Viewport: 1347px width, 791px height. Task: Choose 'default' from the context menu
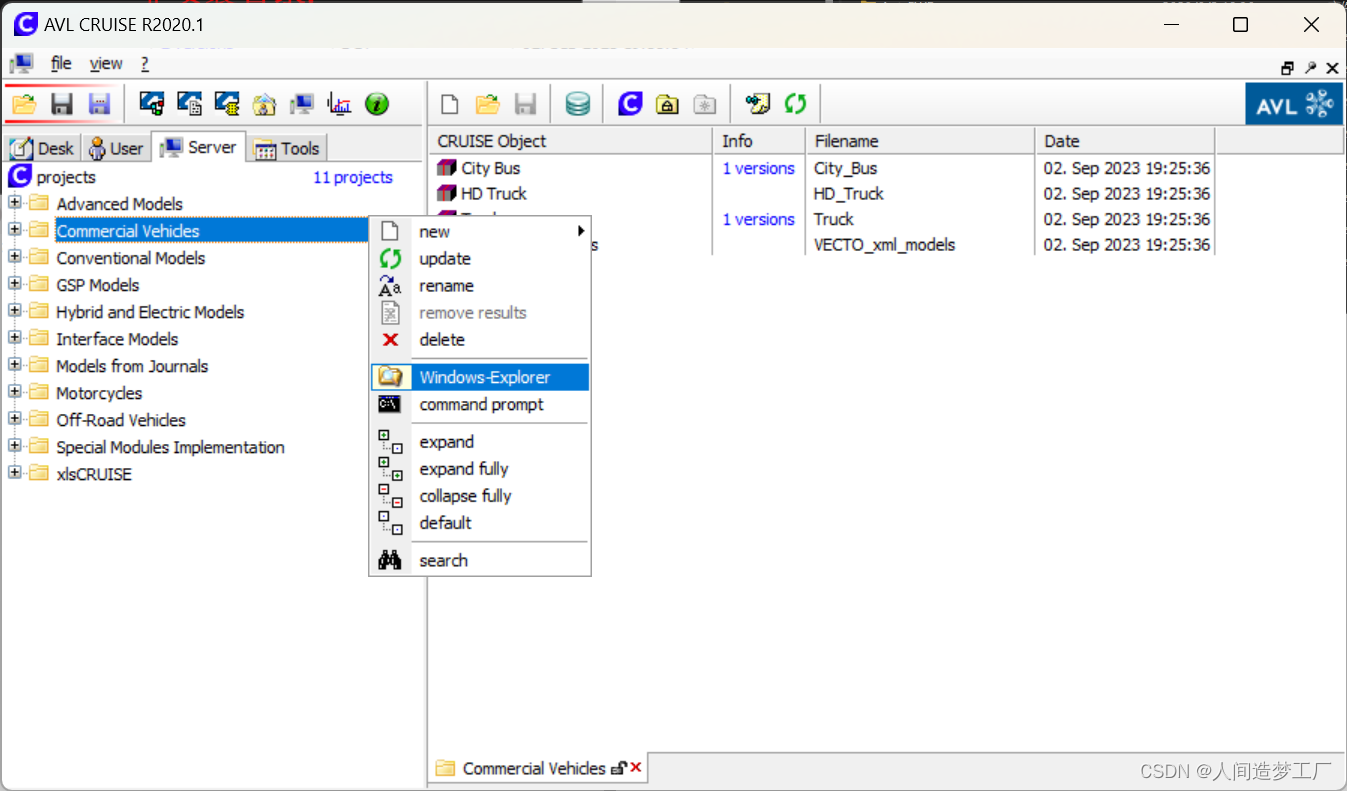(480, 522)
